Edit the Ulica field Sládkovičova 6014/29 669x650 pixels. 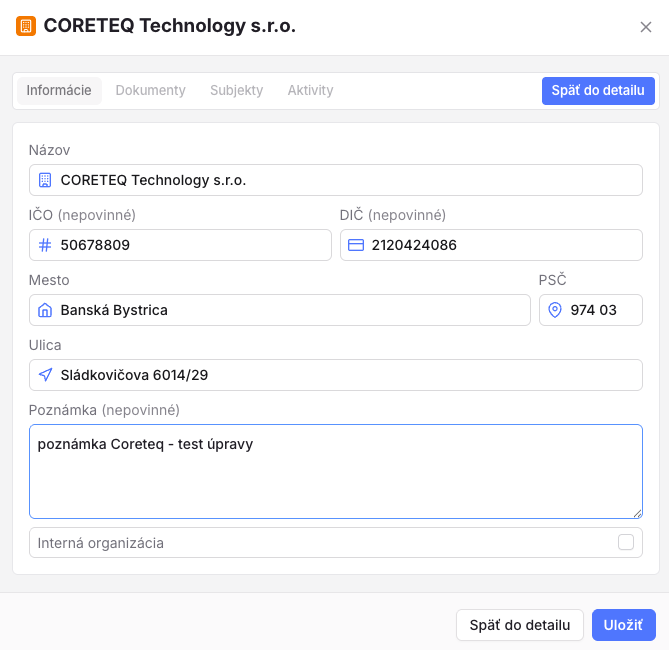coord(336,375)
